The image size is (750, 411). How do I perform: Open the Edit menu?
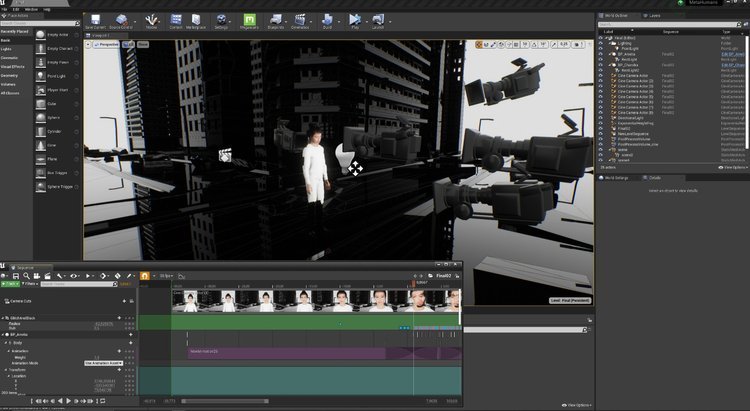pyautogui.click(x=16, y=10)
